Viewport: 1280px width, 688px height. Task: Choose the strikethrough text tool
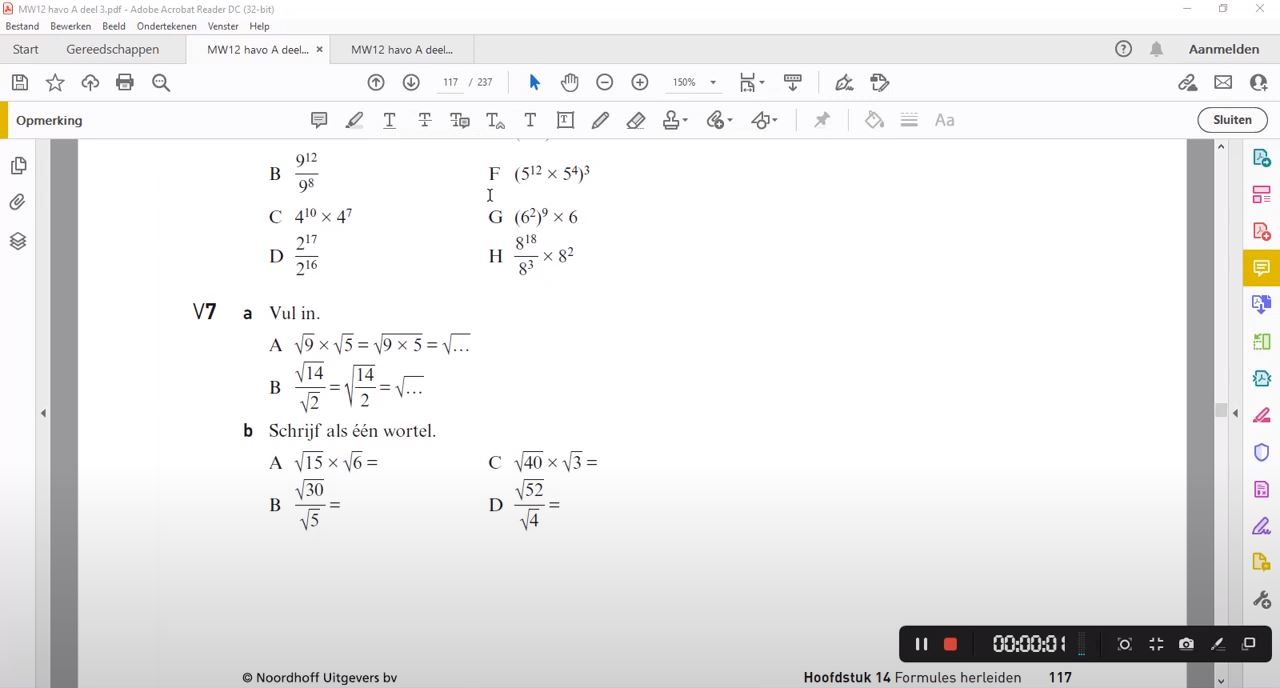(425, 120)
